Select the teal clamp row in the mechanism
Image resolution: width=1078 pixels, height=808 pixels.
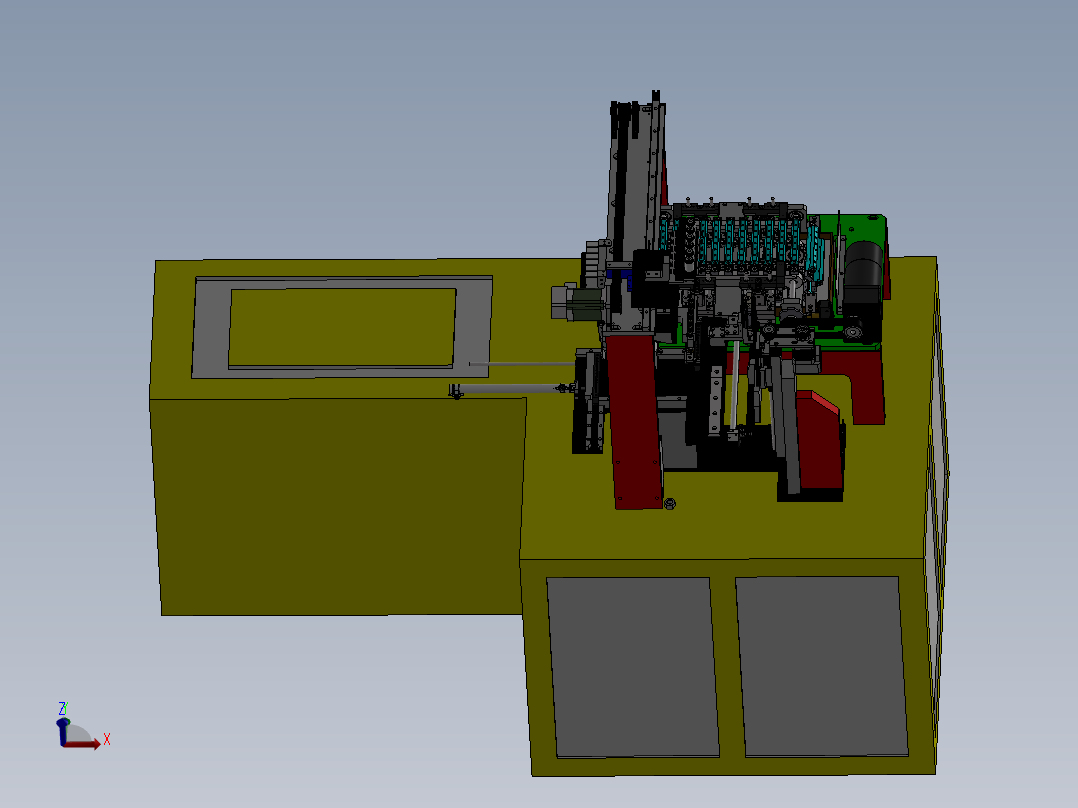tap(741, 241)
